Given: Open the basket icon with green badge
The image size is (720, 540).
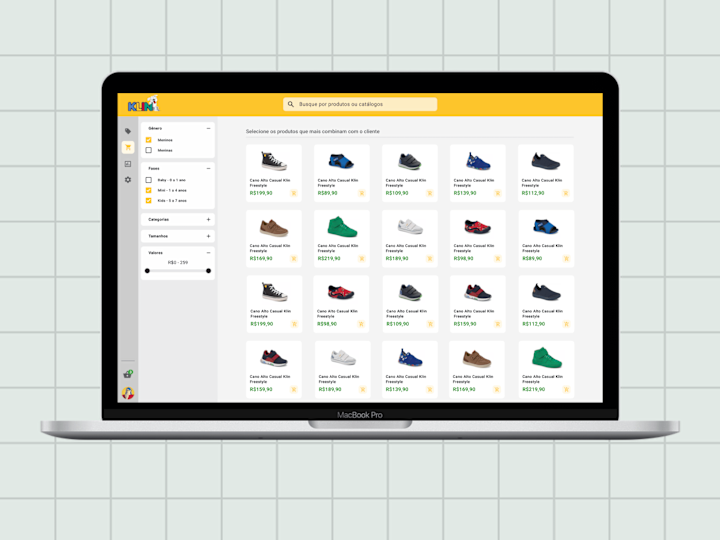Looking at the screenshot, I should [x=128, y=374].
